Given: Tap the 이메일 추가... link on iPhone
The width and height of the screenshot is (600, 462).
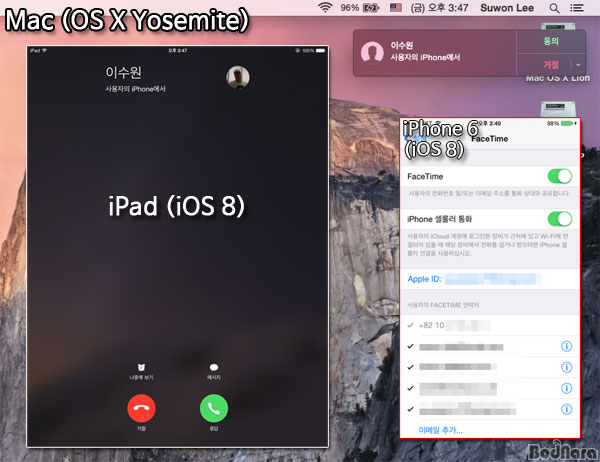Looking at the screenshot, I should point(440,430).
